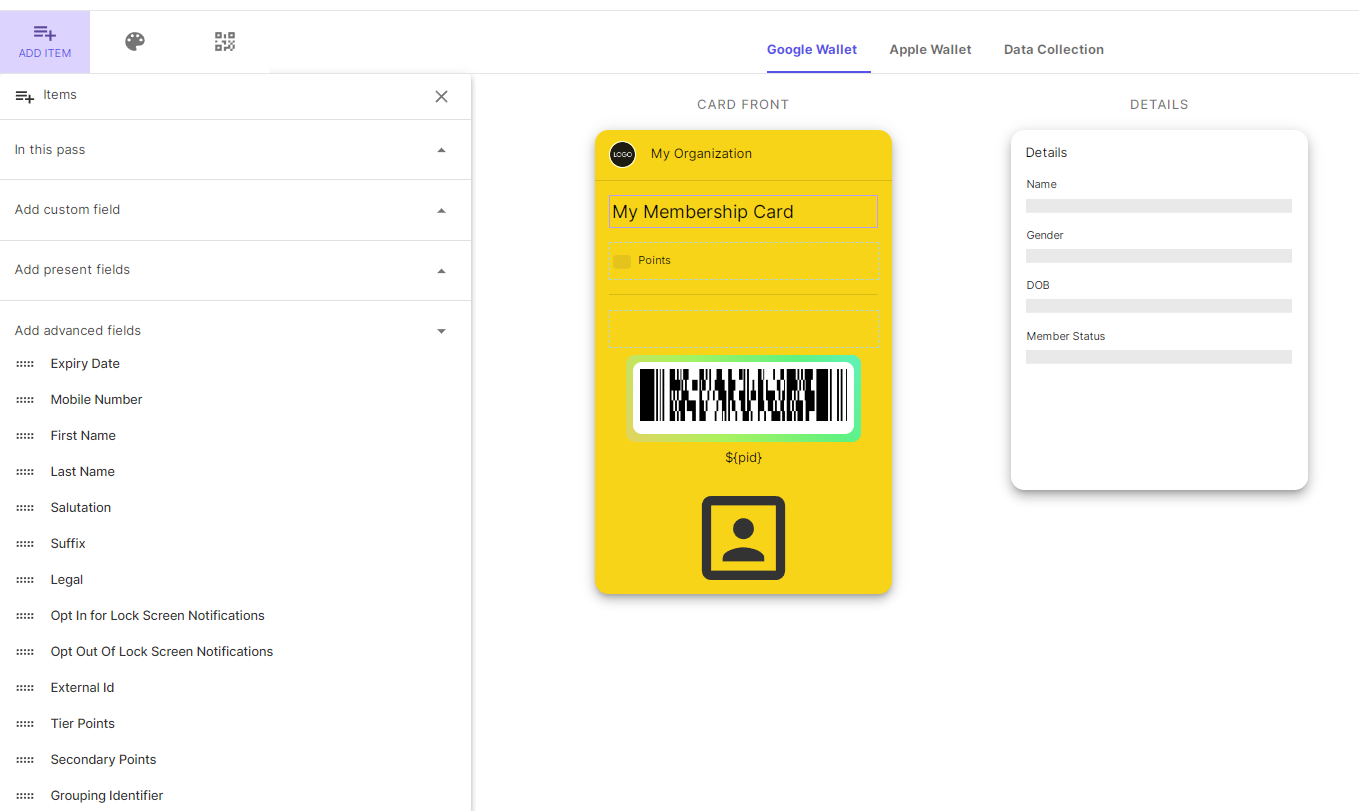Click the My Organization name on the card
The width and height of the screenshot is (1359, 811).
(701, 154)
